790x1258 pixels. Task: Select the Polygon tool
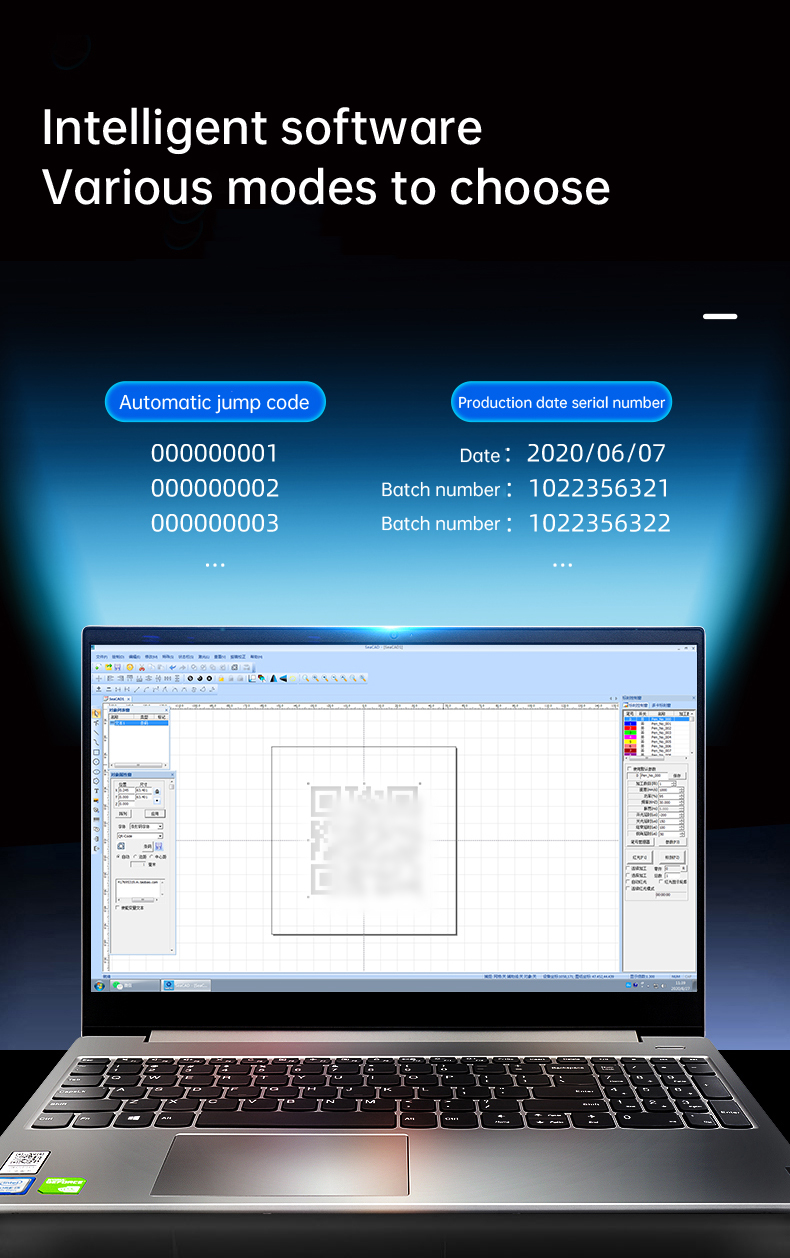point(96,781)
